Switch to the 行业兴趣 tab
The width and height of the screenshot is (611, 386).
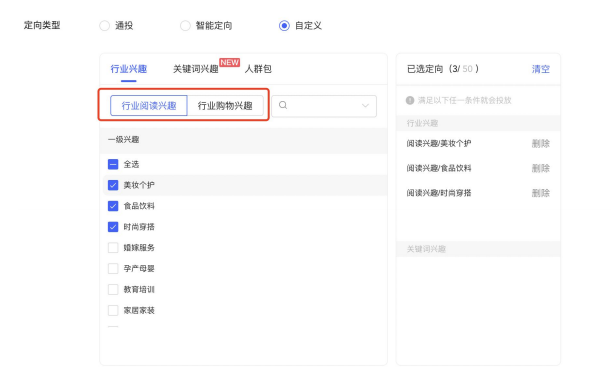(129, 69)
